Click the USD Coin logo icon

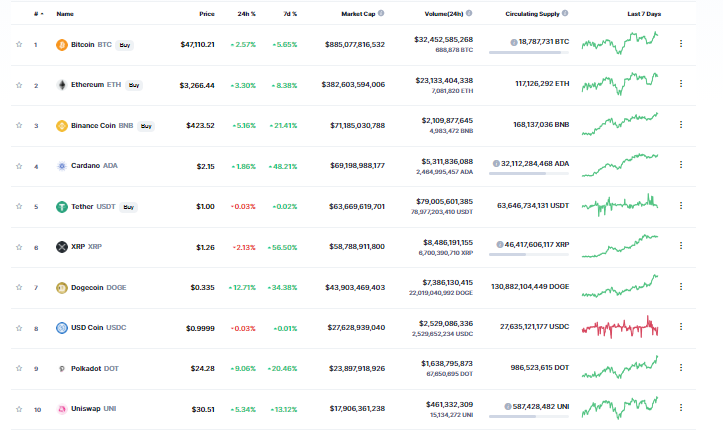(62, 328)
